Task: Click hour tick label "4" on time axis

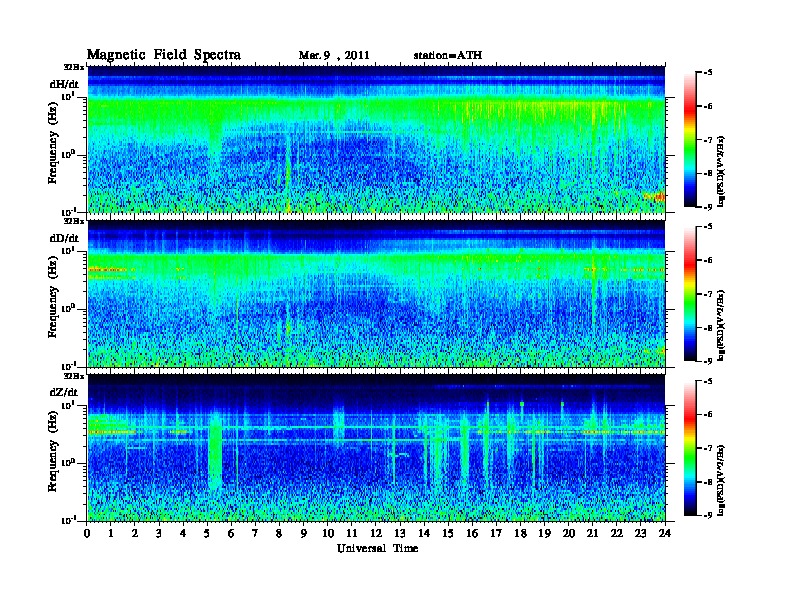Action: pyautogui.click(x=183, y=533)
